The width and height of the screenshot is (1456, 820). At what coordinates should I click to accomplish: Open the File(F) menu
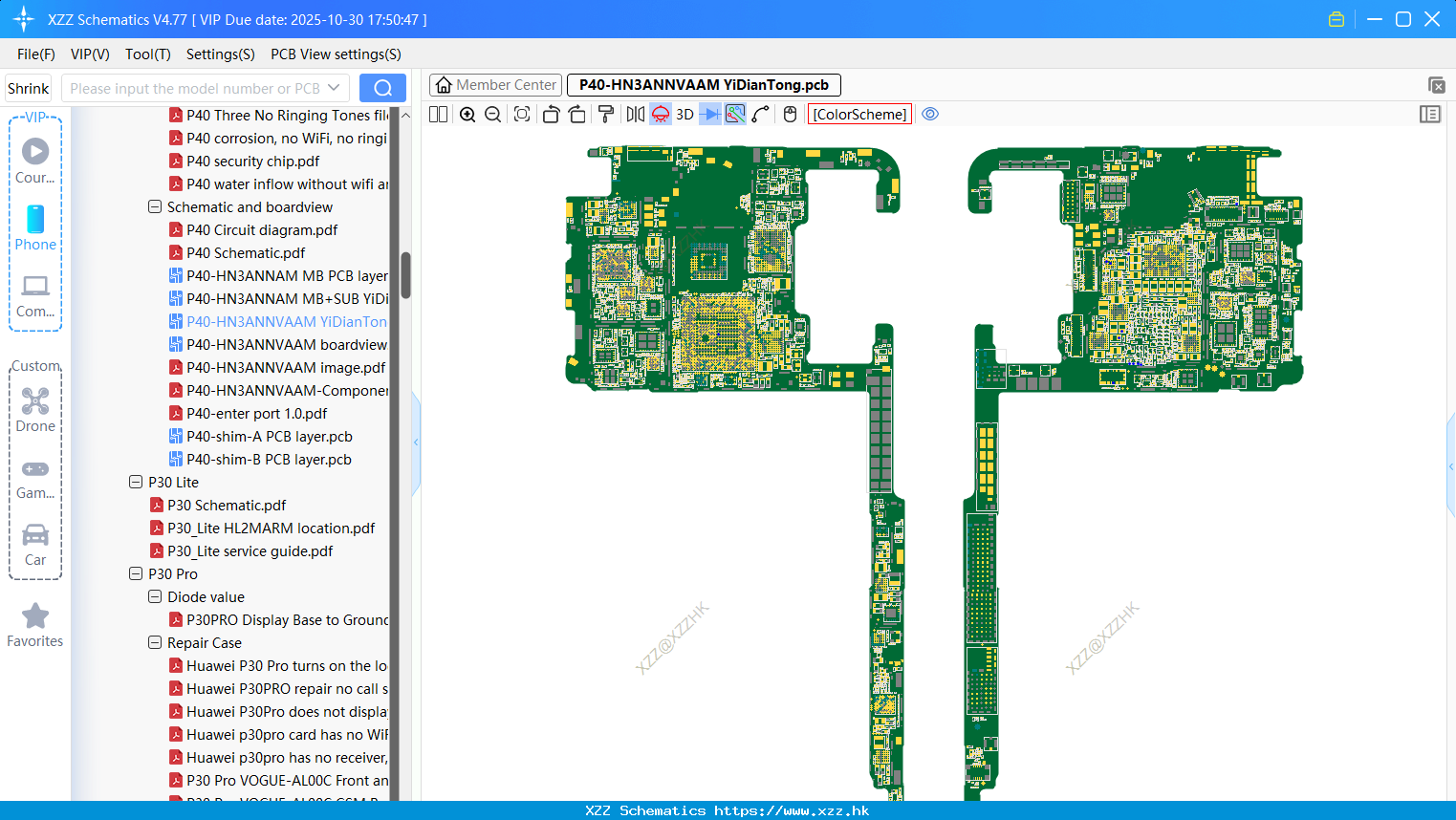(36, 54)
